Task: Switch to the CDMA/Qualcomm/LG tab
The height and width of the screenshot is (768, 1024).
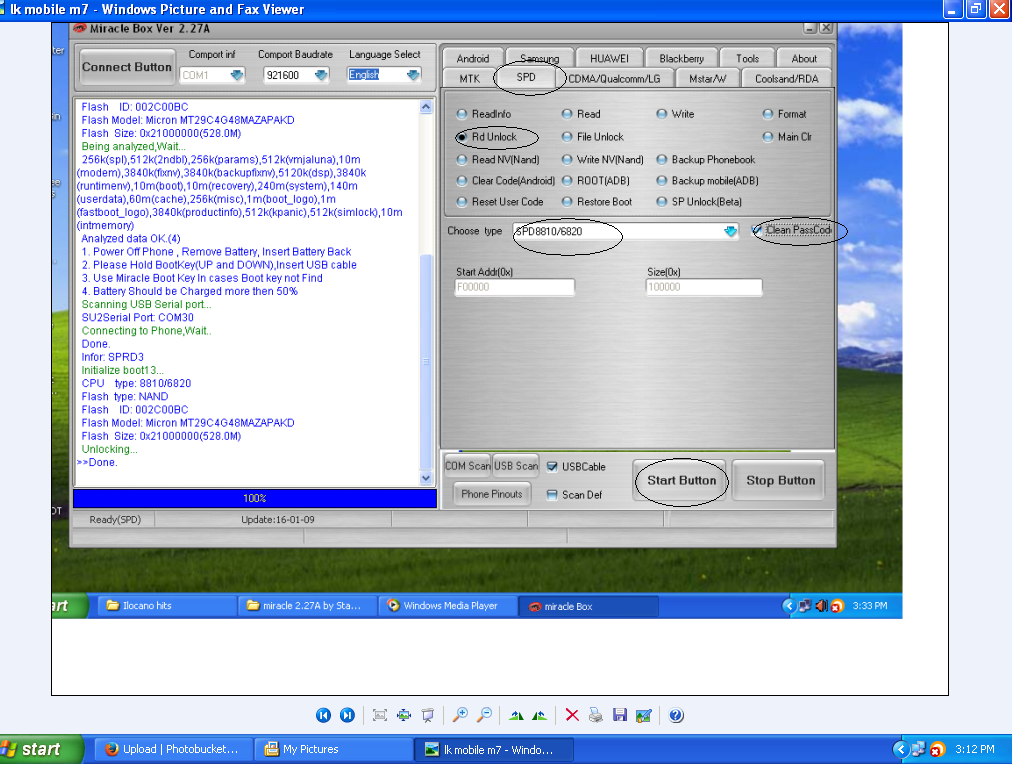Action: pos(614,79)
